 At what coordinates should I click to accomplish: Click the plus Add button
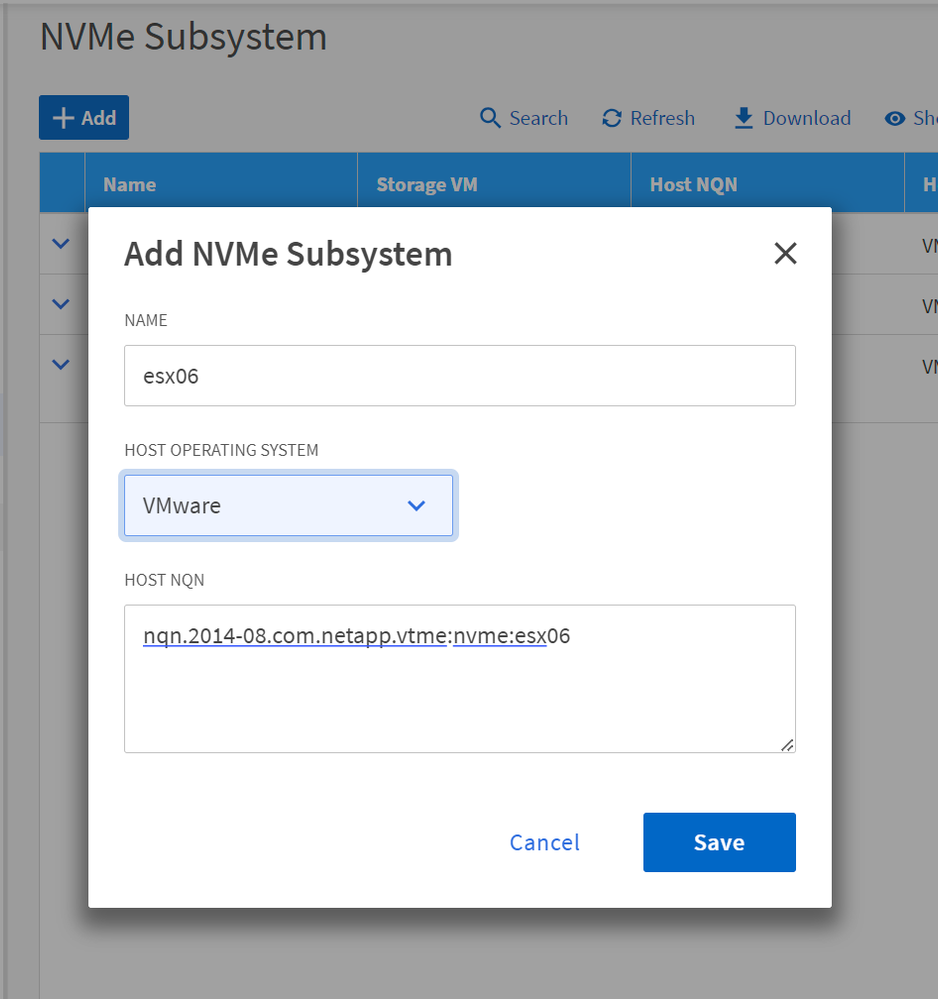point(84,118)
